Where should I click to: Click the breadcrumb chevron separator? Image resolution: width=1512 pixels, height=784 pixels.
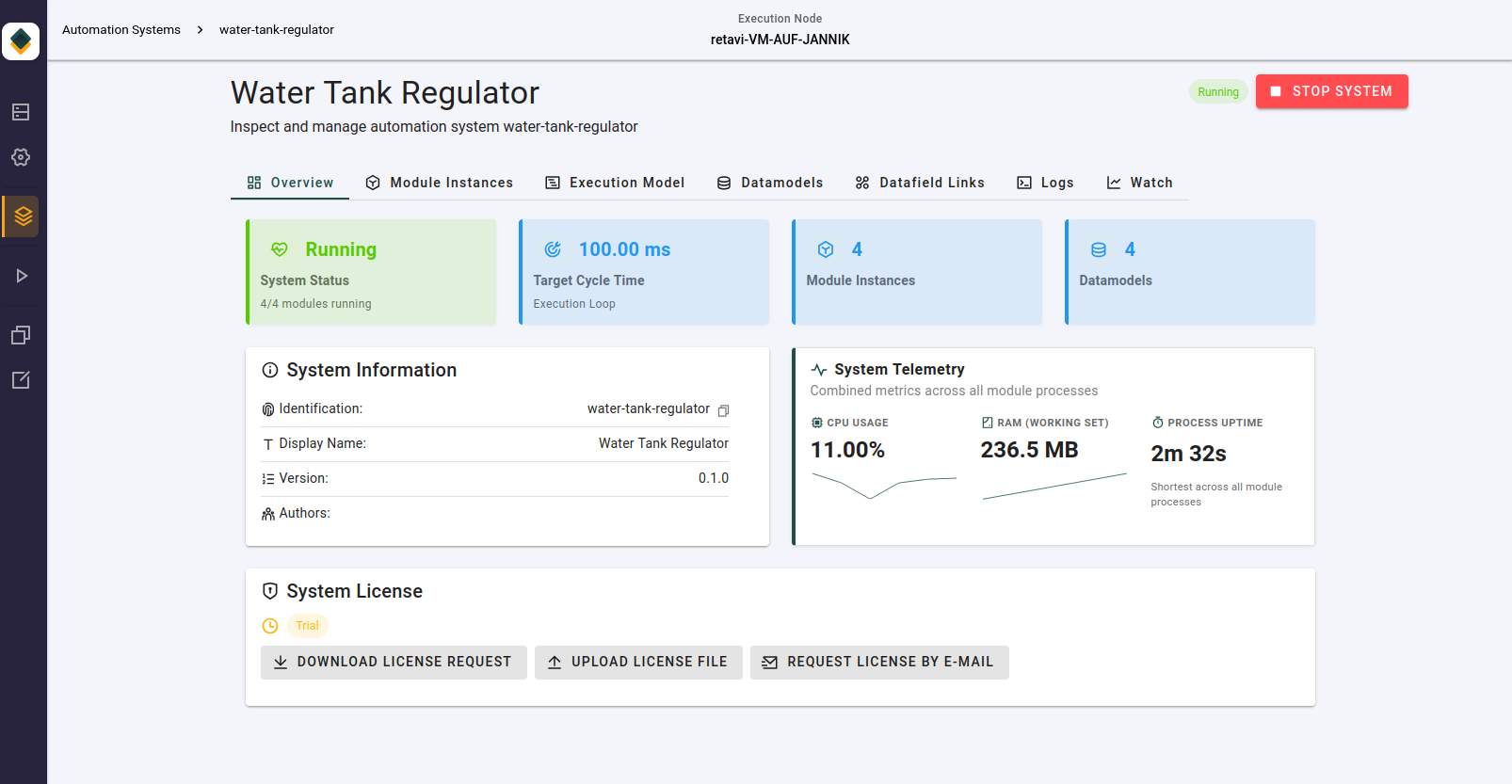click(200, 30)
